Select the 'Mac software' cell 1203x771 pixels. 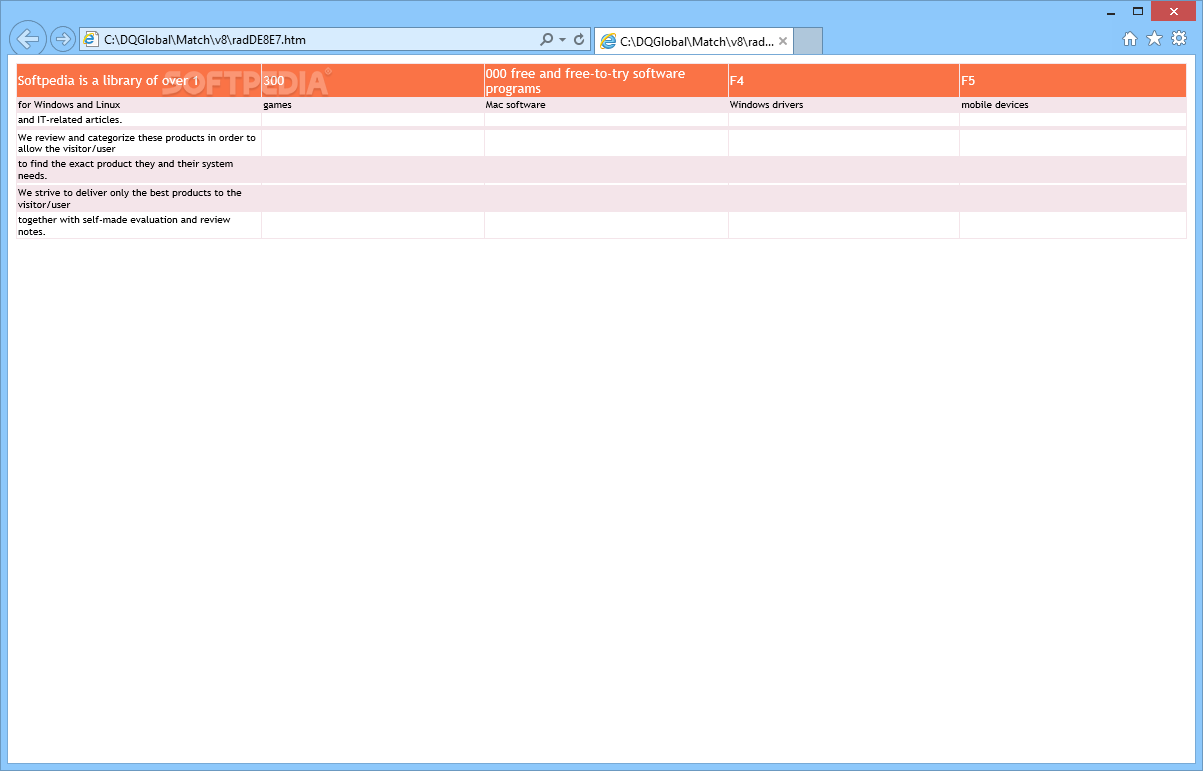606,105
